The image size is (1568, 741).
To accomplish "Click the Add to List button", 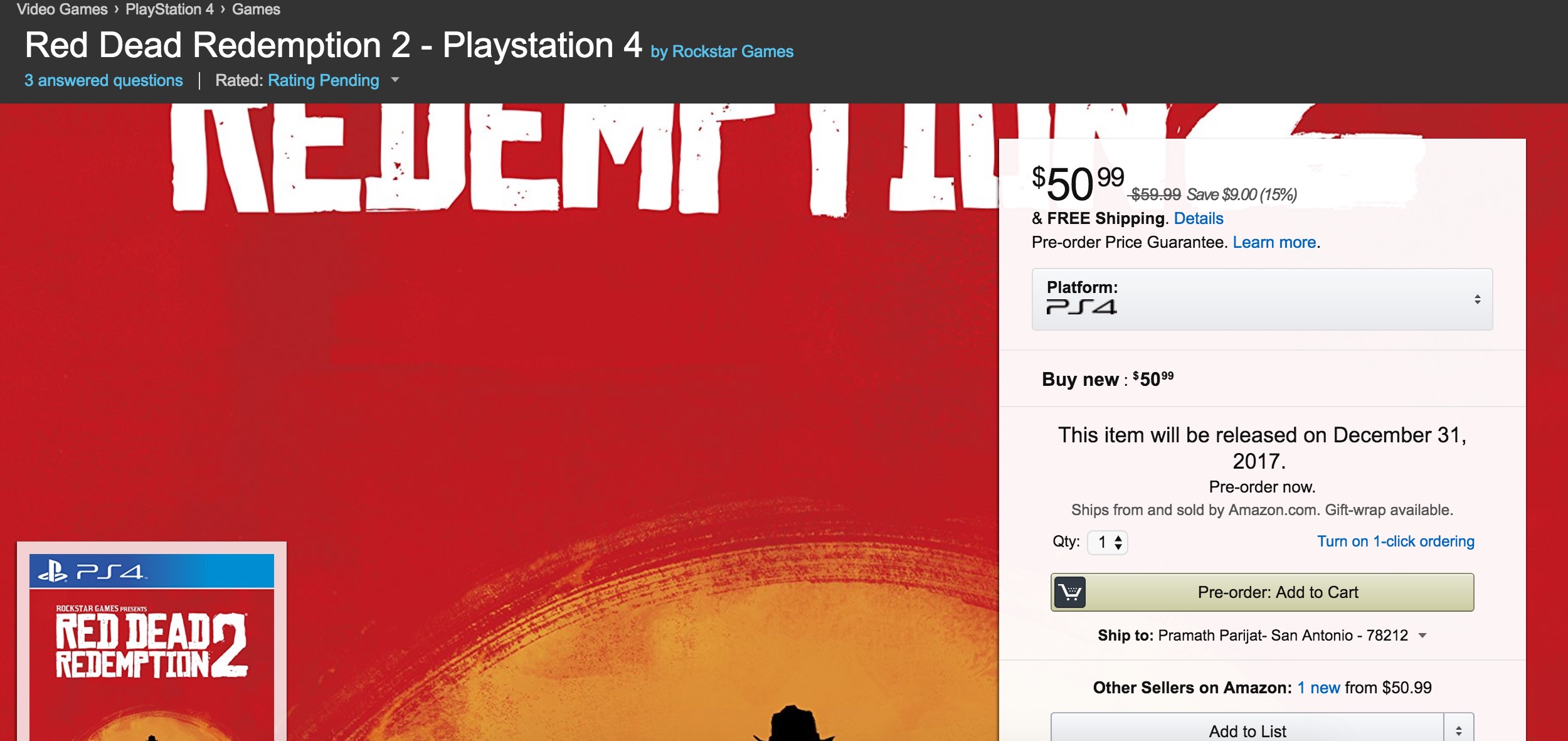I will coord(1247,730).
